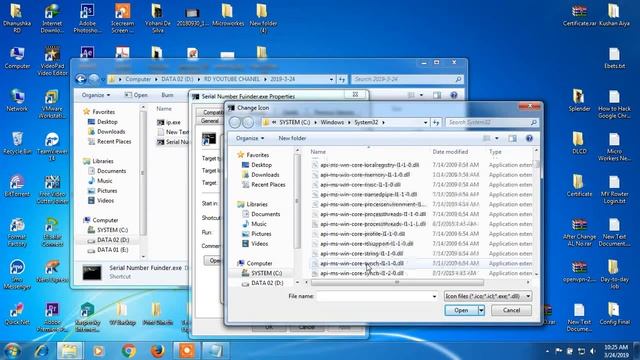640x360 pixels.
Task: Open Internet Explorer from the taskbar
Action: click(42, 351)
